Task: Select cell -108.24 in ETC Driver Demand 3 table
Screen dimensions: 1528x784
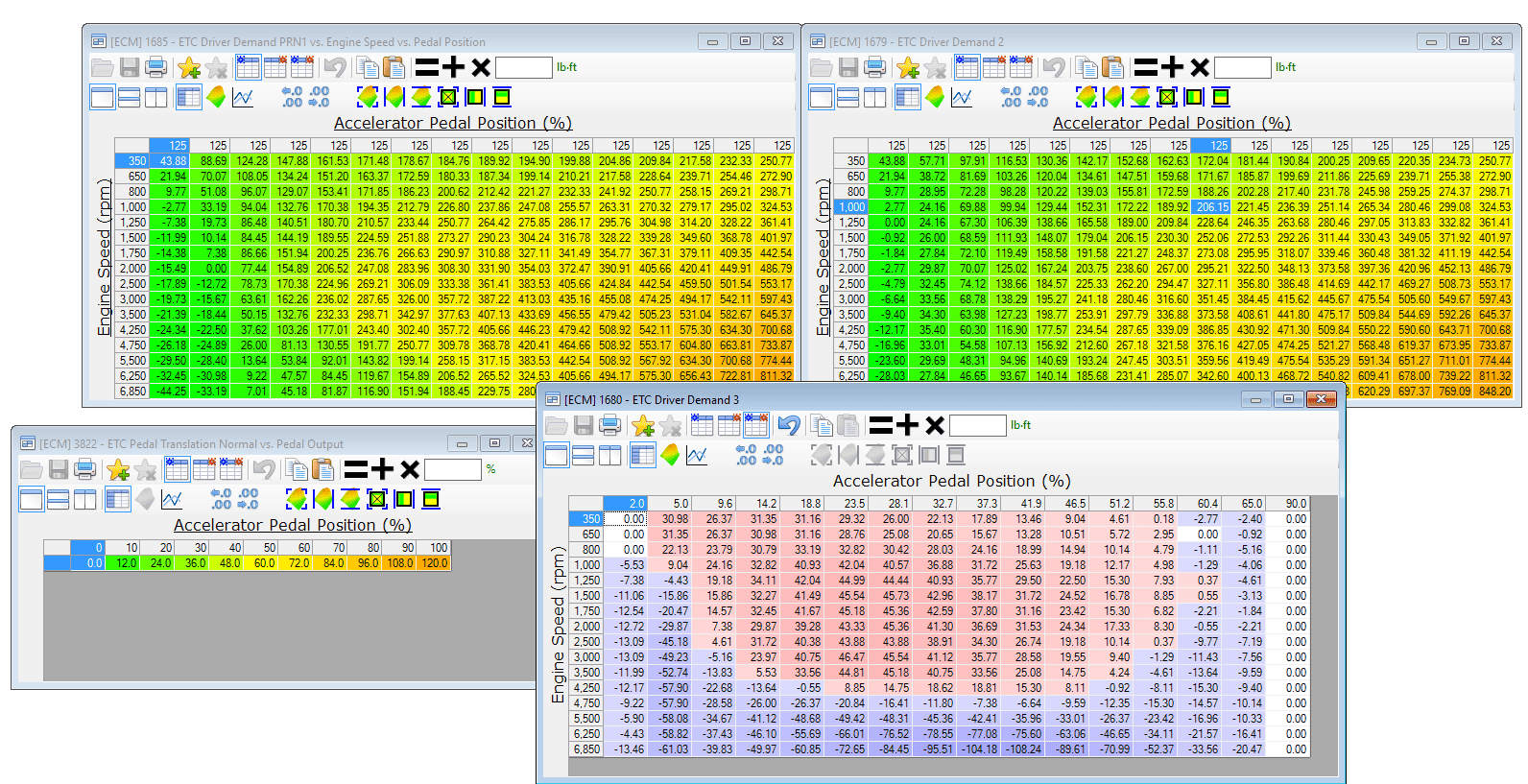Action: (1021, 749)
